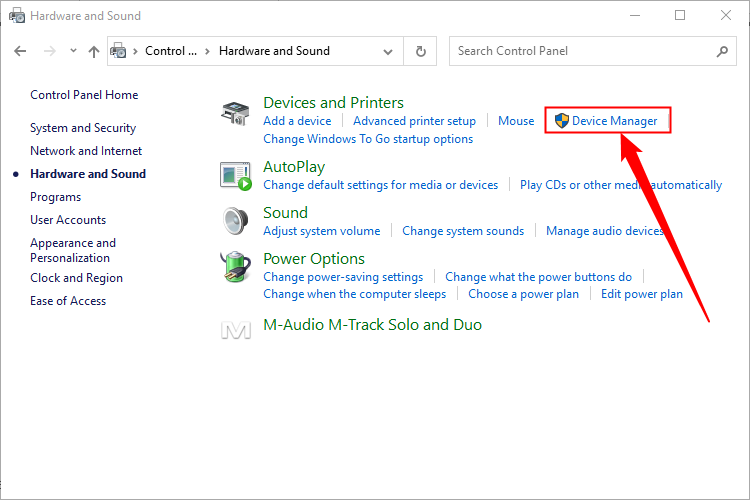The height and width of the screenshot is (500, 750).
Task: Open the recent locations dropdown arrow
Action: (x=73, y=51)
